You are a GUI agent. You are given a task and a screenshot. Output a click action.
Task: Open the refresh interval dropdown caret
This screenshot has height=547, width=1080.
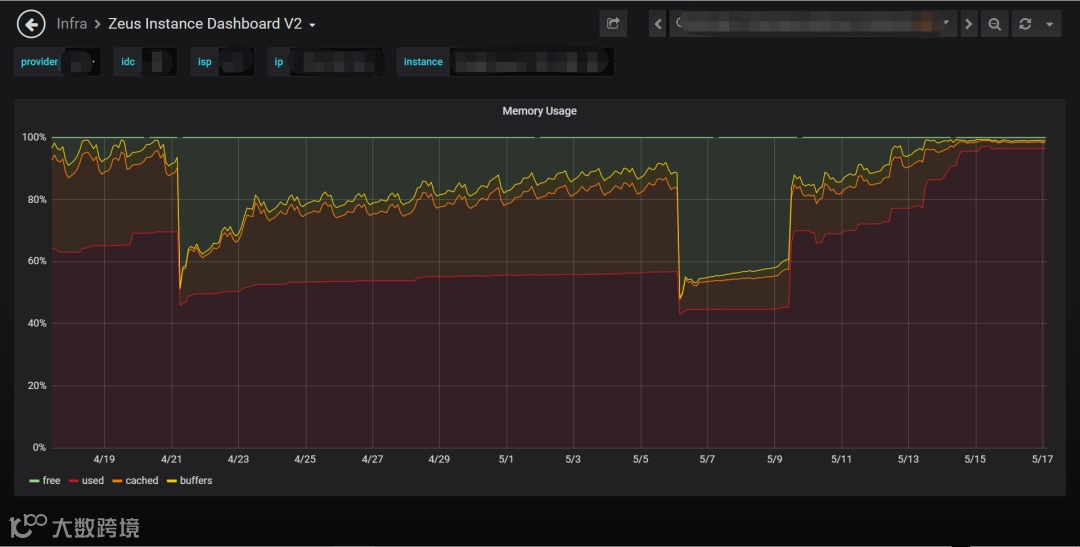(1050, 24)
